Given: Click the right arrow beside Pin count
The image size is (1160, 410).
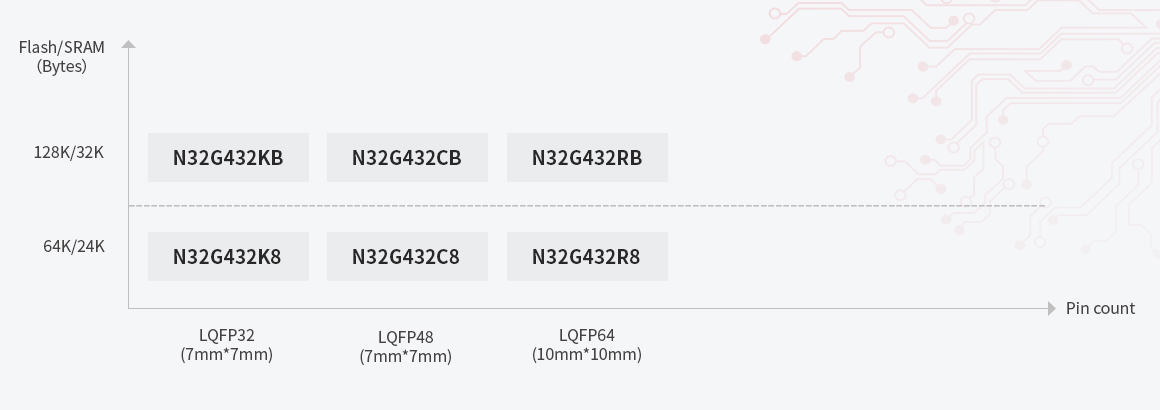Looking at the screenshot, I should (x=1051, y=308).
